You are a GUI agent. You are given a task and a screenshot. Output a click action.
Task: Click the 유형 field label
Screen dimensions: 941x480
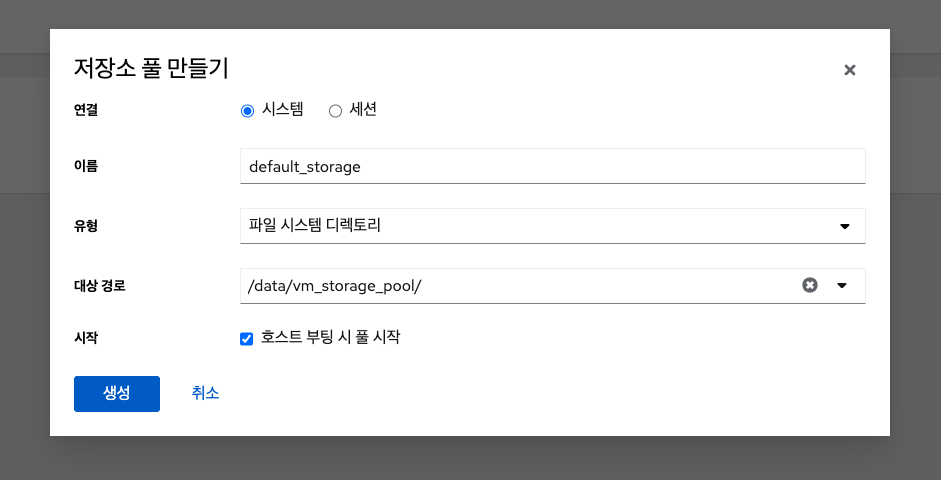[x=86, y=226]
